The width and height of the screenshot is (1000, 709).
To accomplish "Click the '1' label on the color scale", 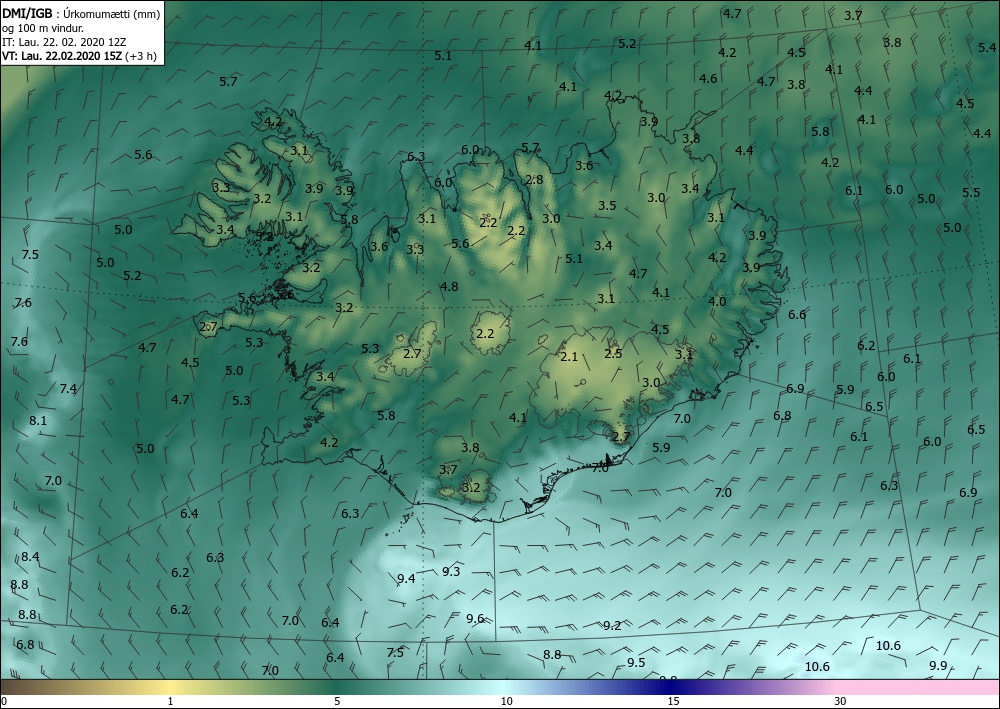I will pyautogui.click(x=170, y=701).
